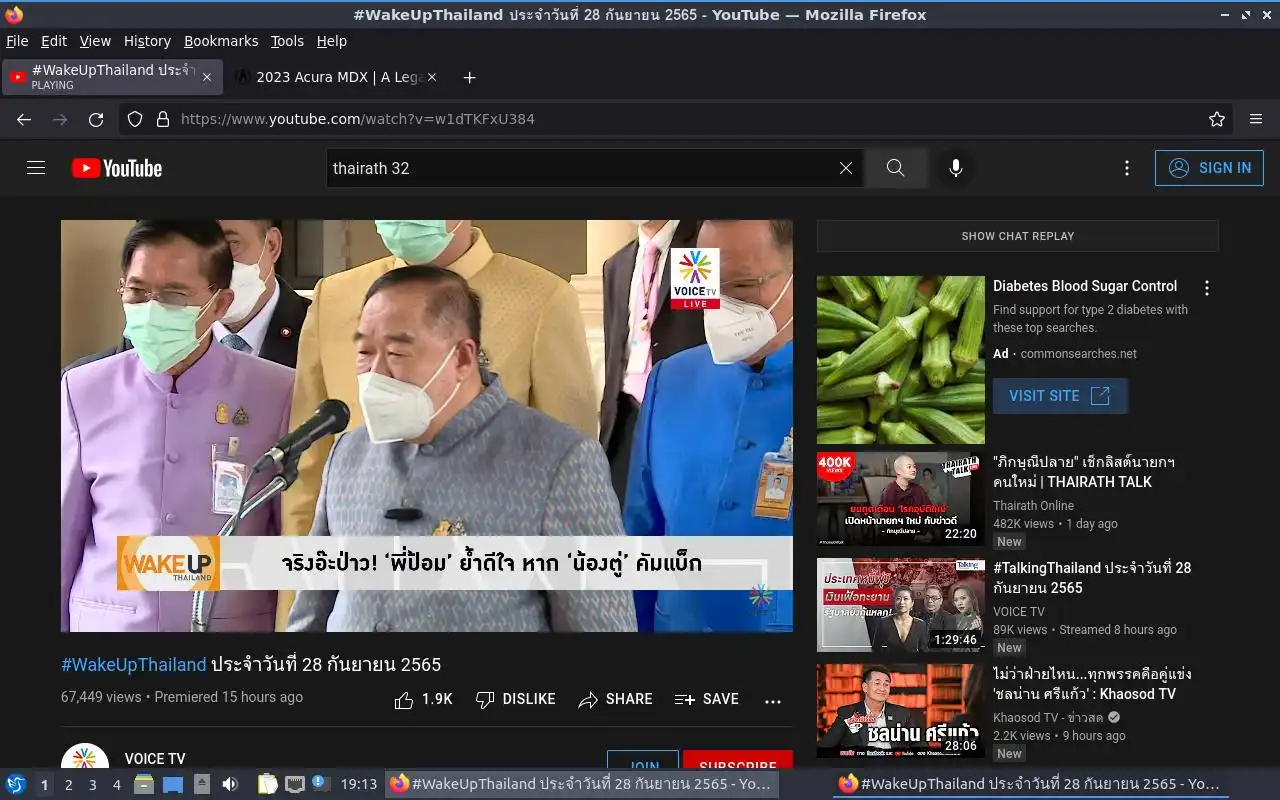Image resolution: width=1280 pixels, height=800 pixels.
Task: Switch to workspace 3
Action: (93, 785)
